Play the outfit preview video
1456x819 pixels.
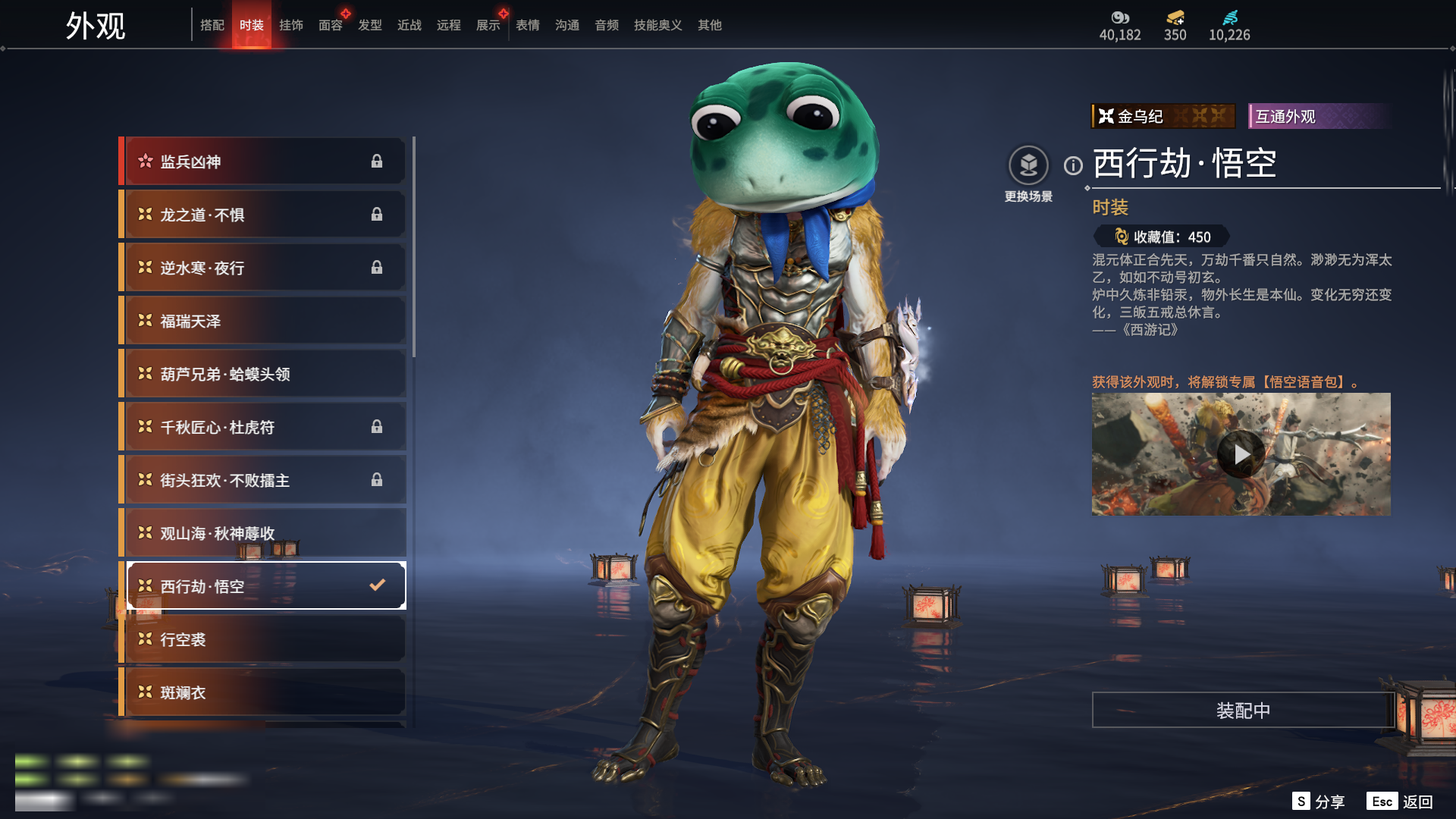pyautogui.click(x=1241, y=454)
